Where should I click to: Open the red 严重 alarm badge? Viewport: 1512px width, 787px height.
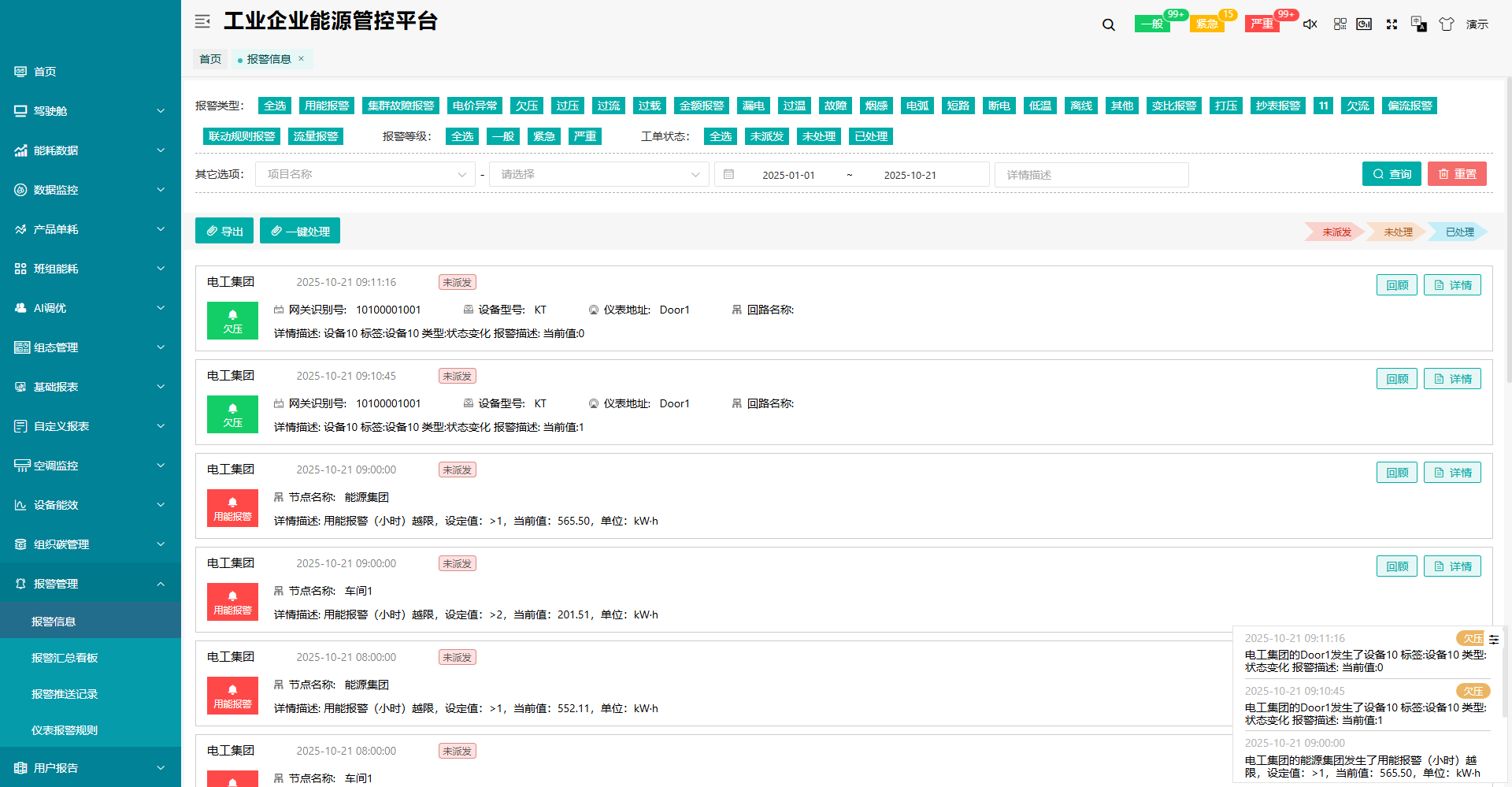[x=1262, y=24]
